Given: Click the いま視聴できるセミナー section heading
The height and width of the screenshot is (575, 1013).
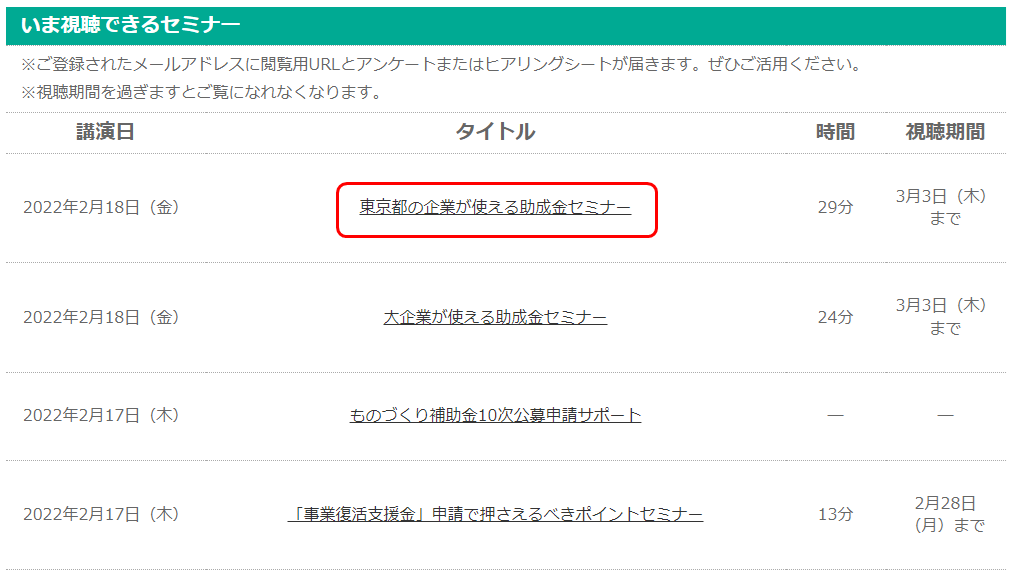Looking at the screenshot, I should click(x=131, y=25).
